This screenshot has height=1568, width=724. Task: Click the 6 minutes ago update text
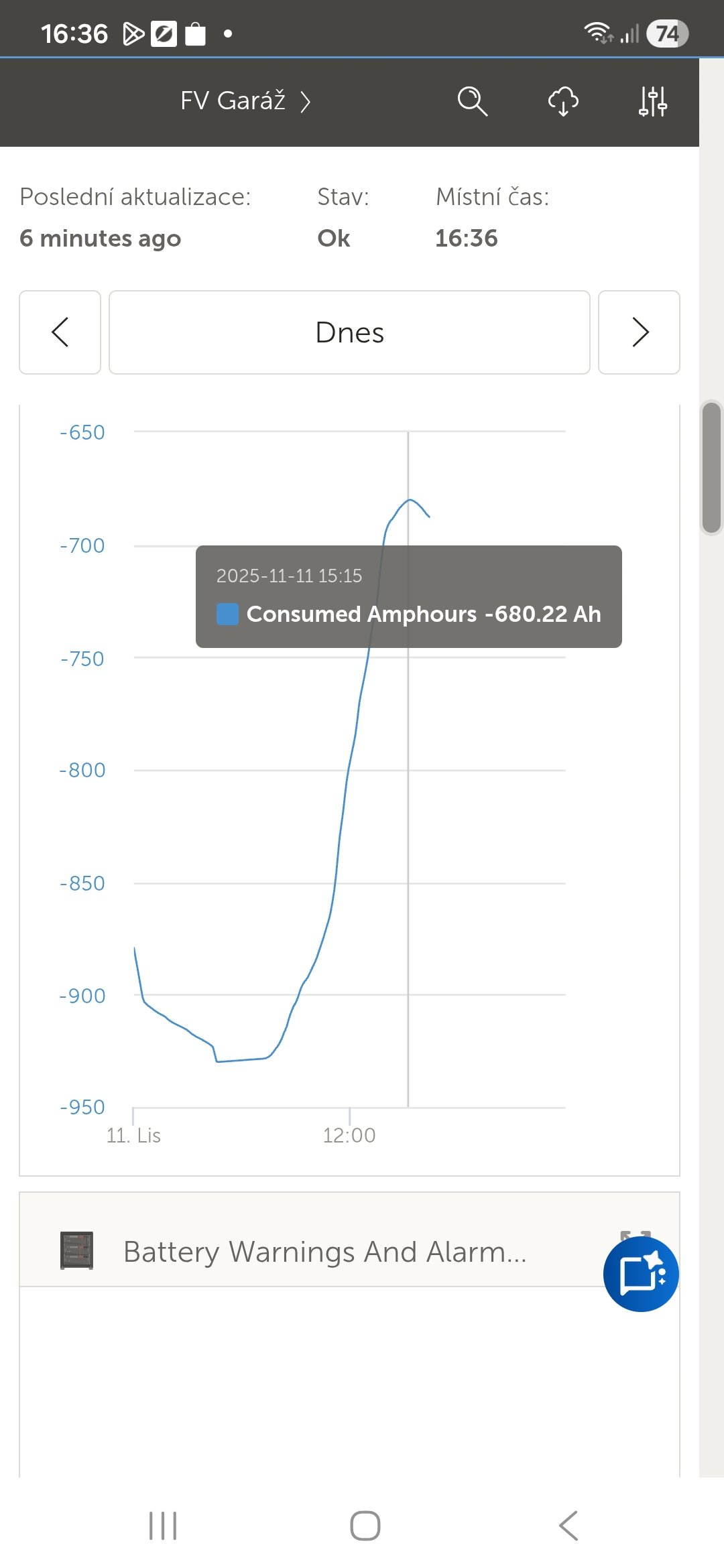[101, 239]
